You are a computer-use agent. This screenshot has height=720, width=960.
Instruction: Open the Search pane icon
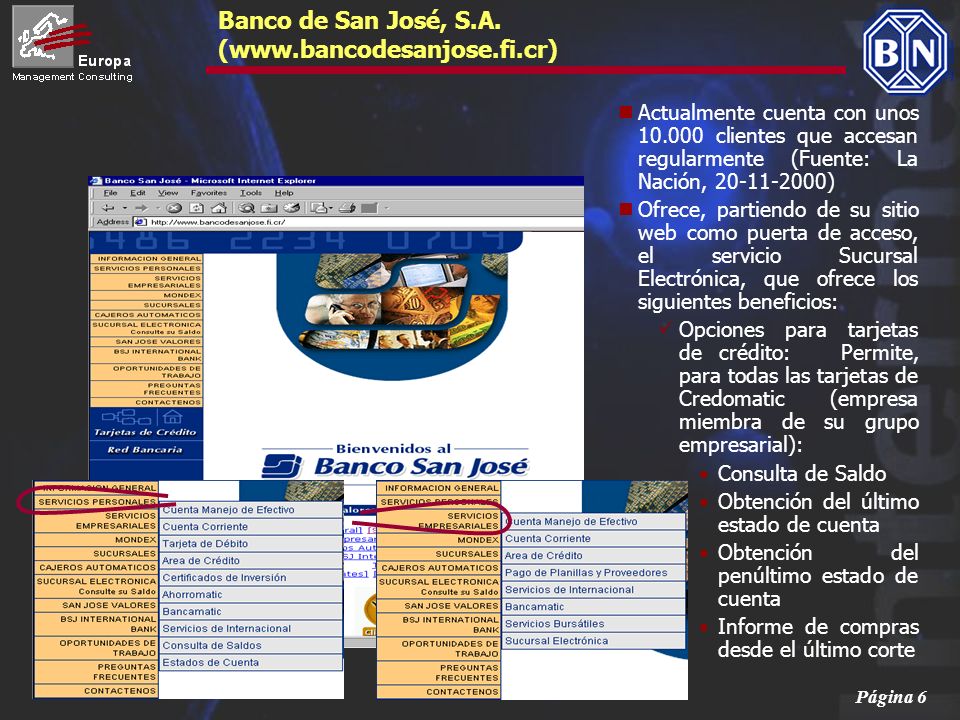coord(246,208)
